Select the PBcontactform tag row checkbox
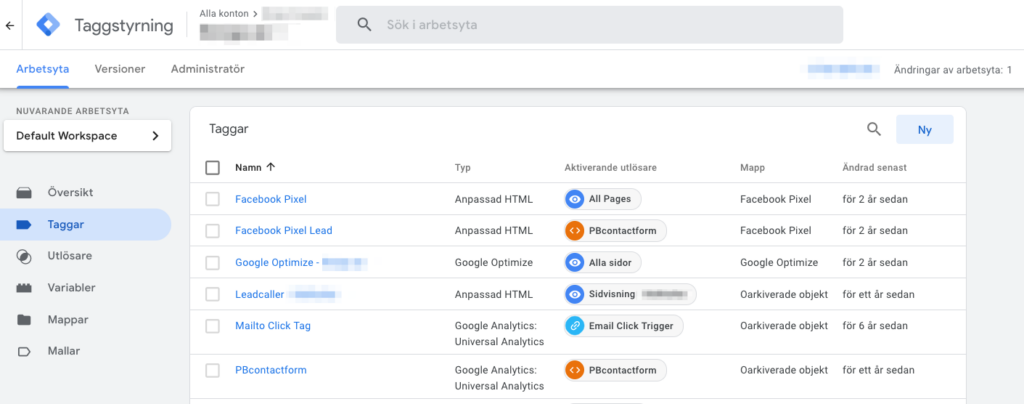The image size is (1024, 404). click(212, 370)
